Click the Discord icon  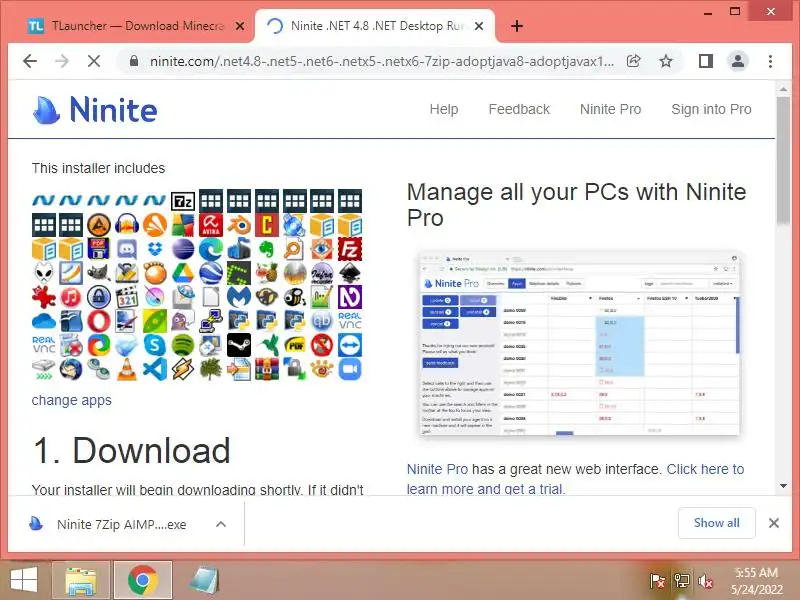127,249
